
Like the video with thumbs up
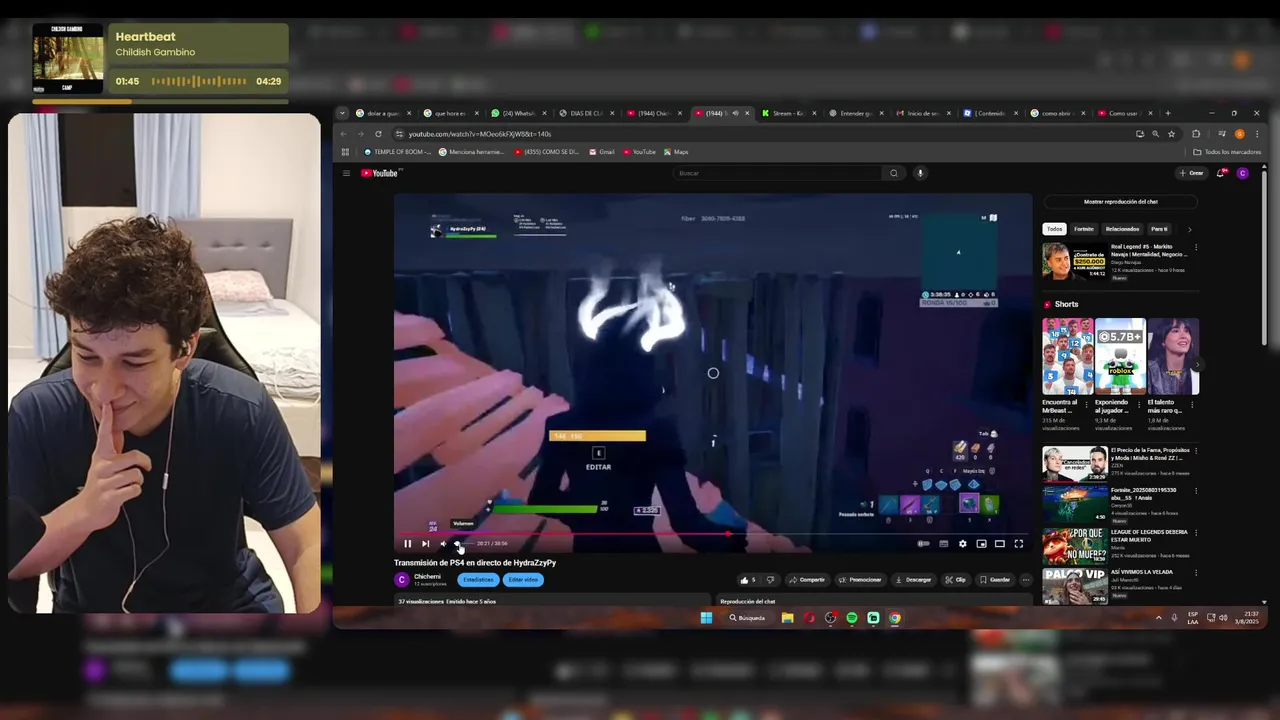pyautogui.click(x=748, y=580)
